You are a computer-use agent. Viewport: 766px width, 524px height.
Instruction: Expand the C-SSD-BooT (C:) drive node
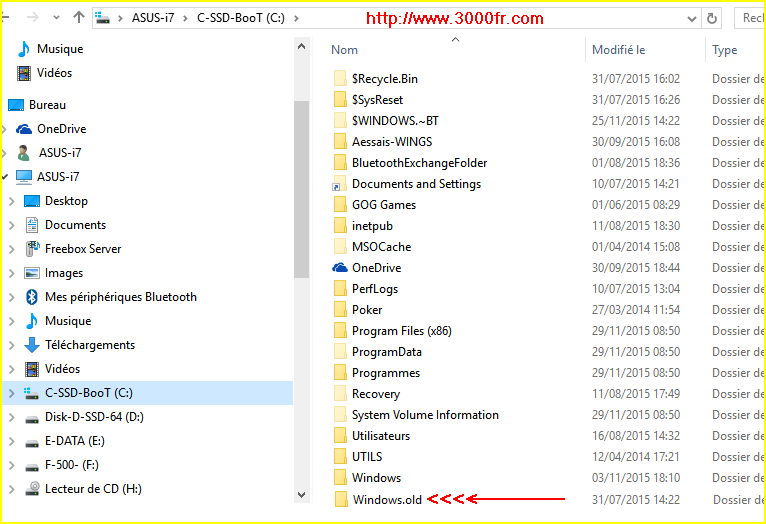tap(12, 393)
